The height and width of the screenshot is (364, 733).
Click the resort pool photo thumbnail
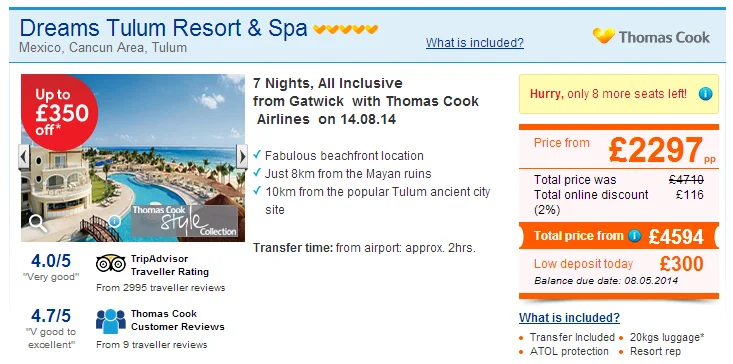133,158
